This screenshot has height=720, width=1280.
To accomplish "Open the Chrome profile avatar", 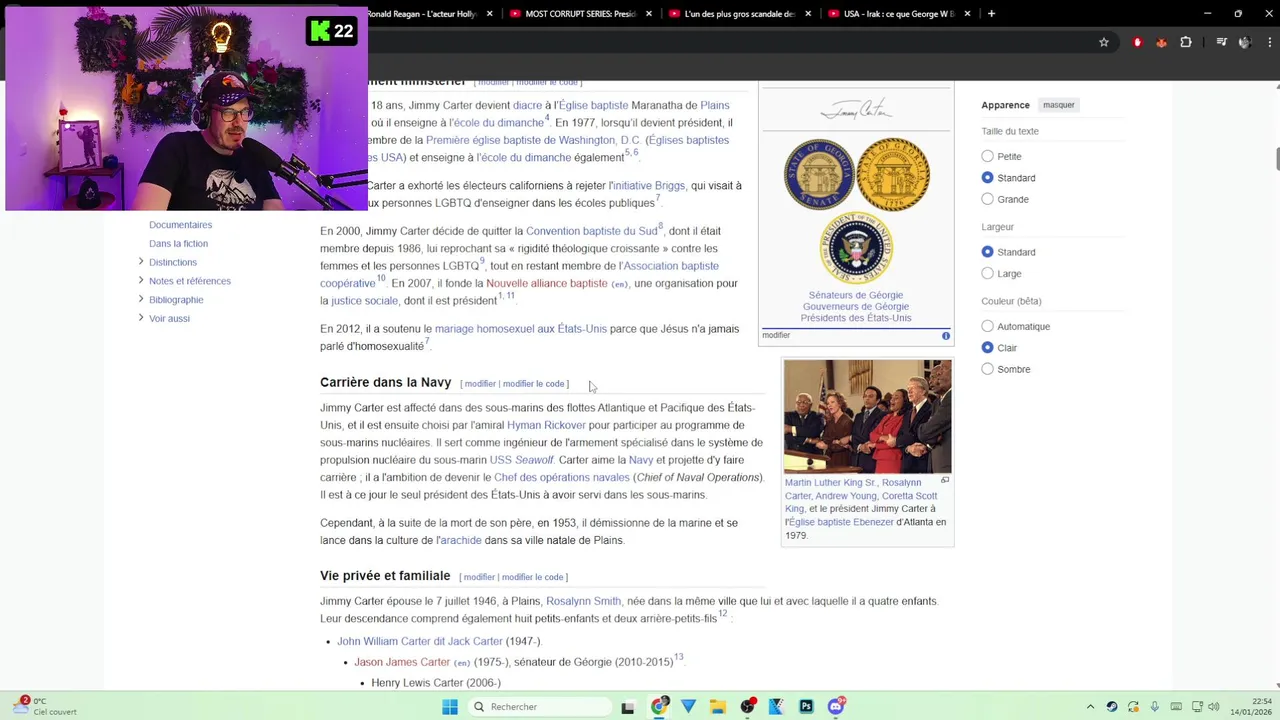I will pos(1245,42).
